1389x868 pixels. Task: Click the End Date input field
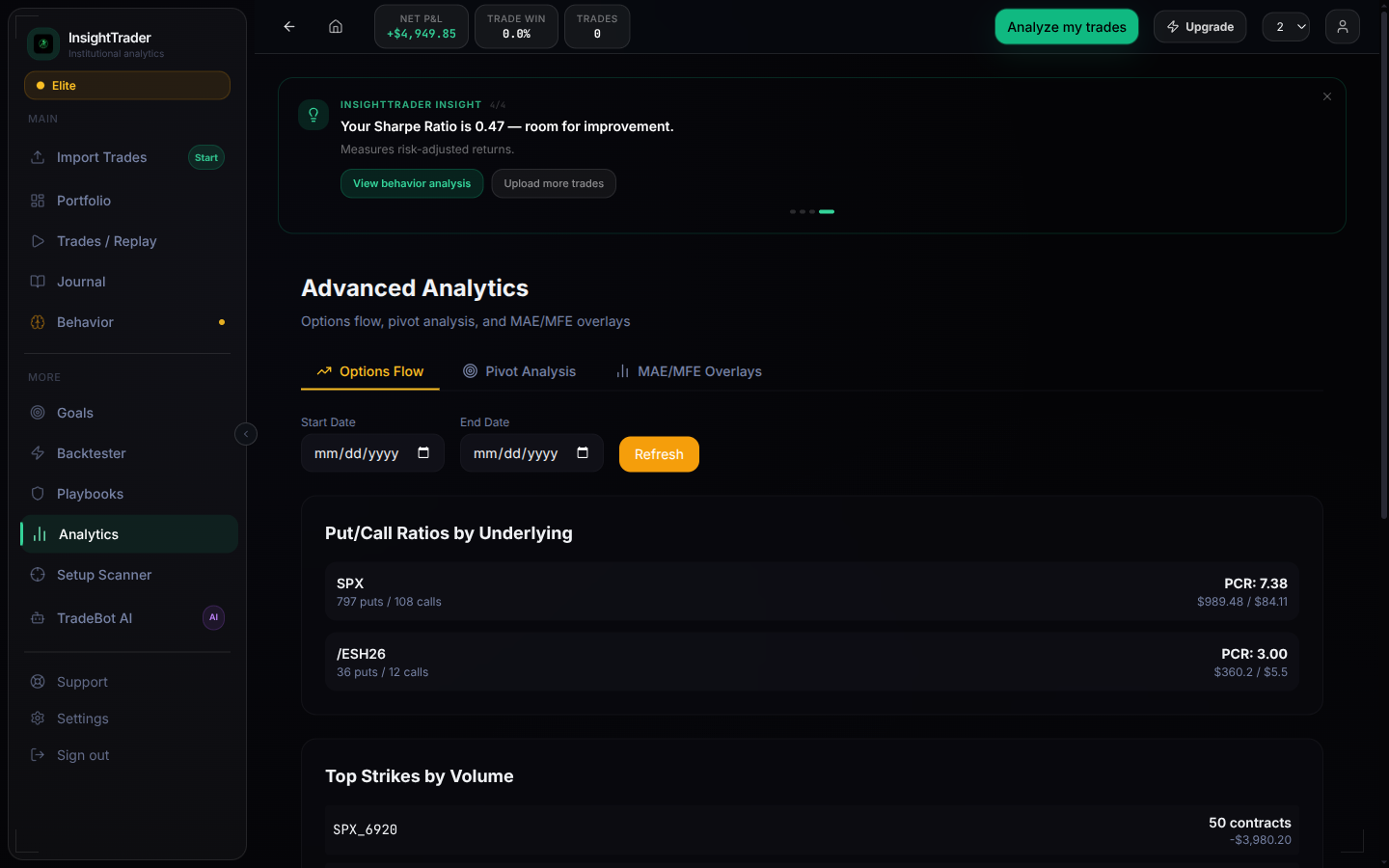click(521, 453)
